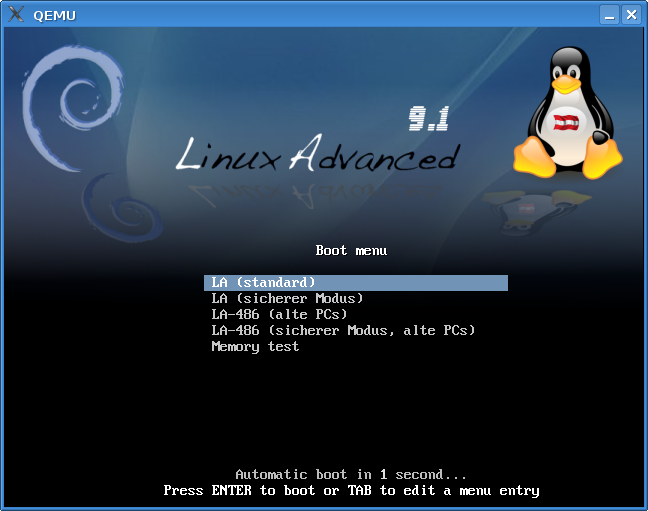Click the Linux Advanced logo text
648x511 pixels.
(x=318, y=154)
